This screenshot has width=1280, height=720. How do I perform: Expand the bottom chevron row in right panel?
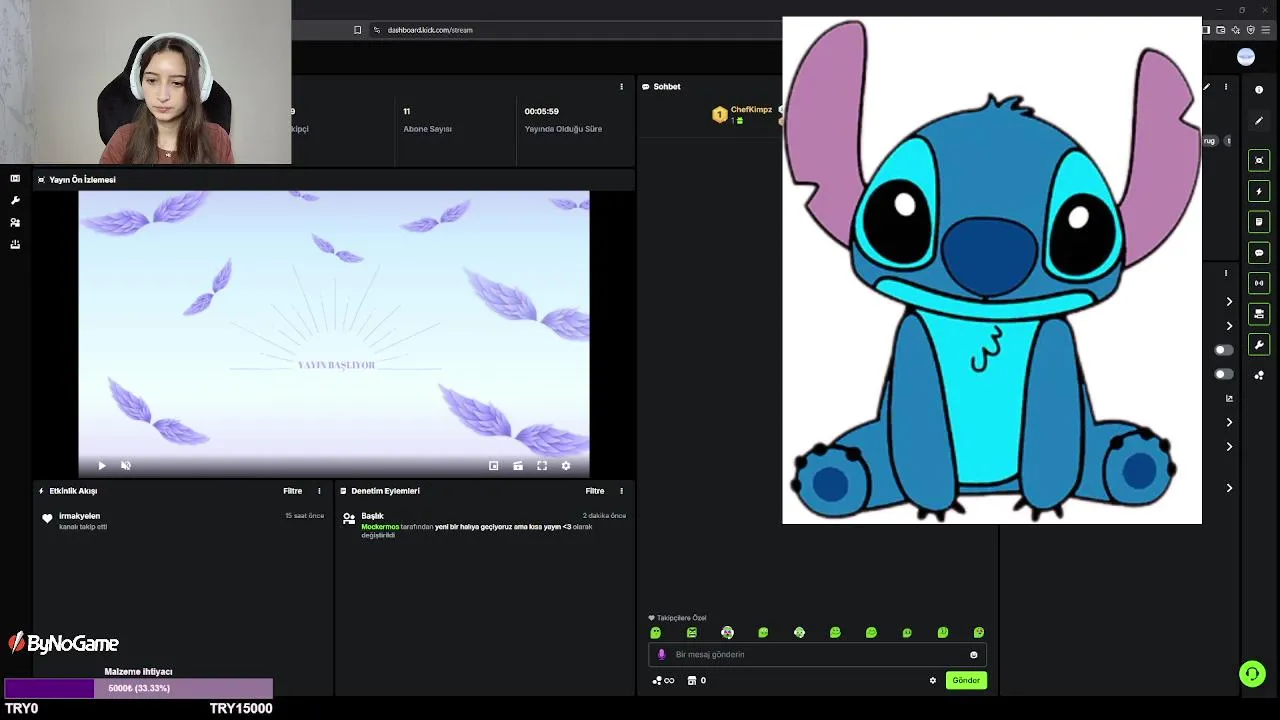[x=1230, y=488]
